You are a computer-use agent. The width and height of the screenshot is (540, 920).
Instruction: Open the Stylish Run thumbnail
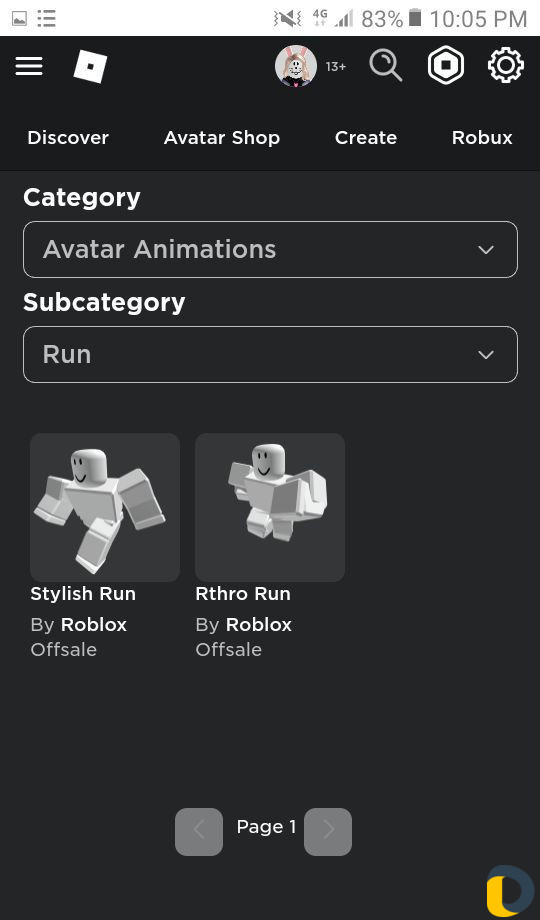tap(105, 508)
